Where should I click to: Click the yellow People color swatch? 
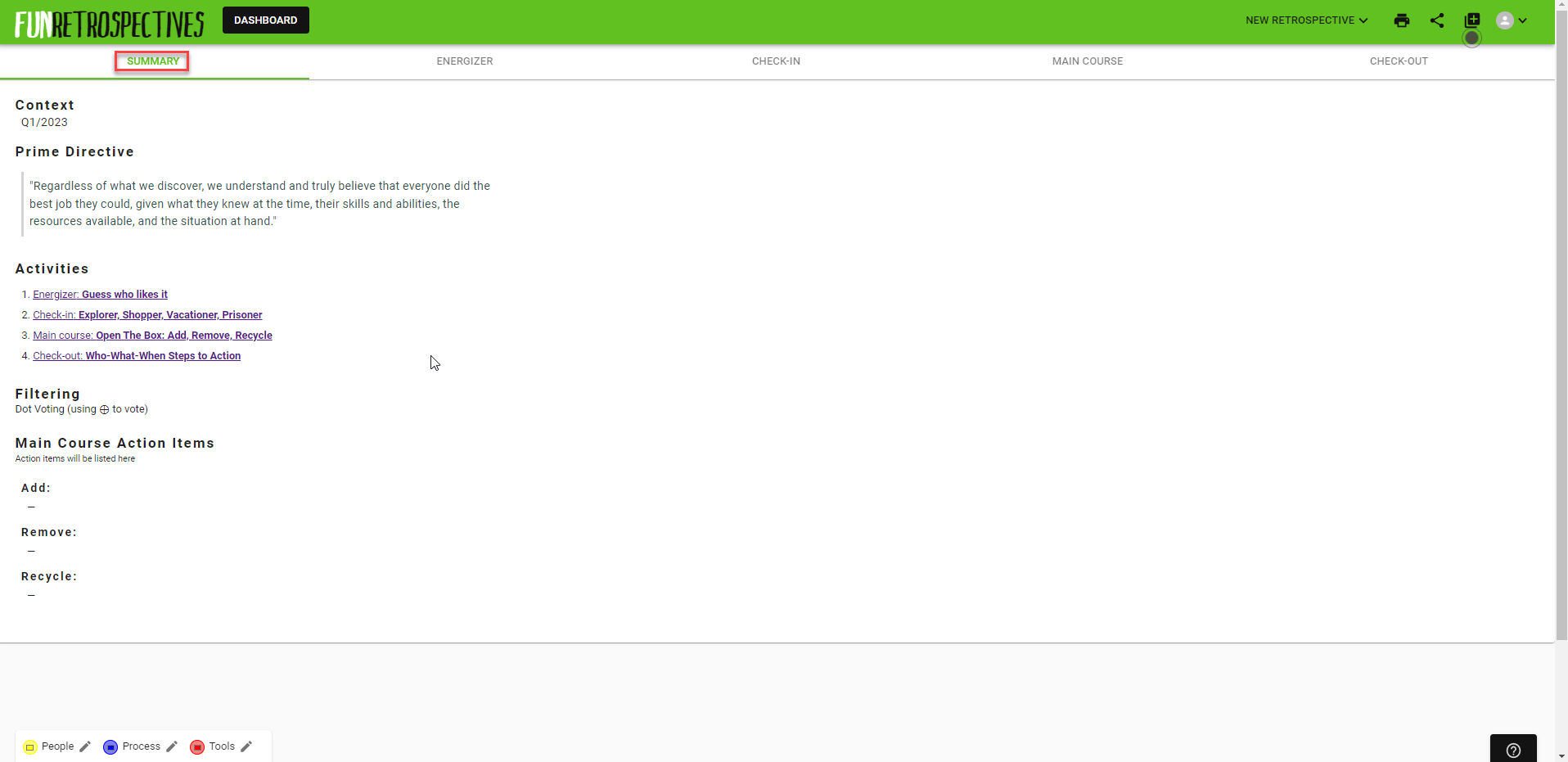coord(30,746)
